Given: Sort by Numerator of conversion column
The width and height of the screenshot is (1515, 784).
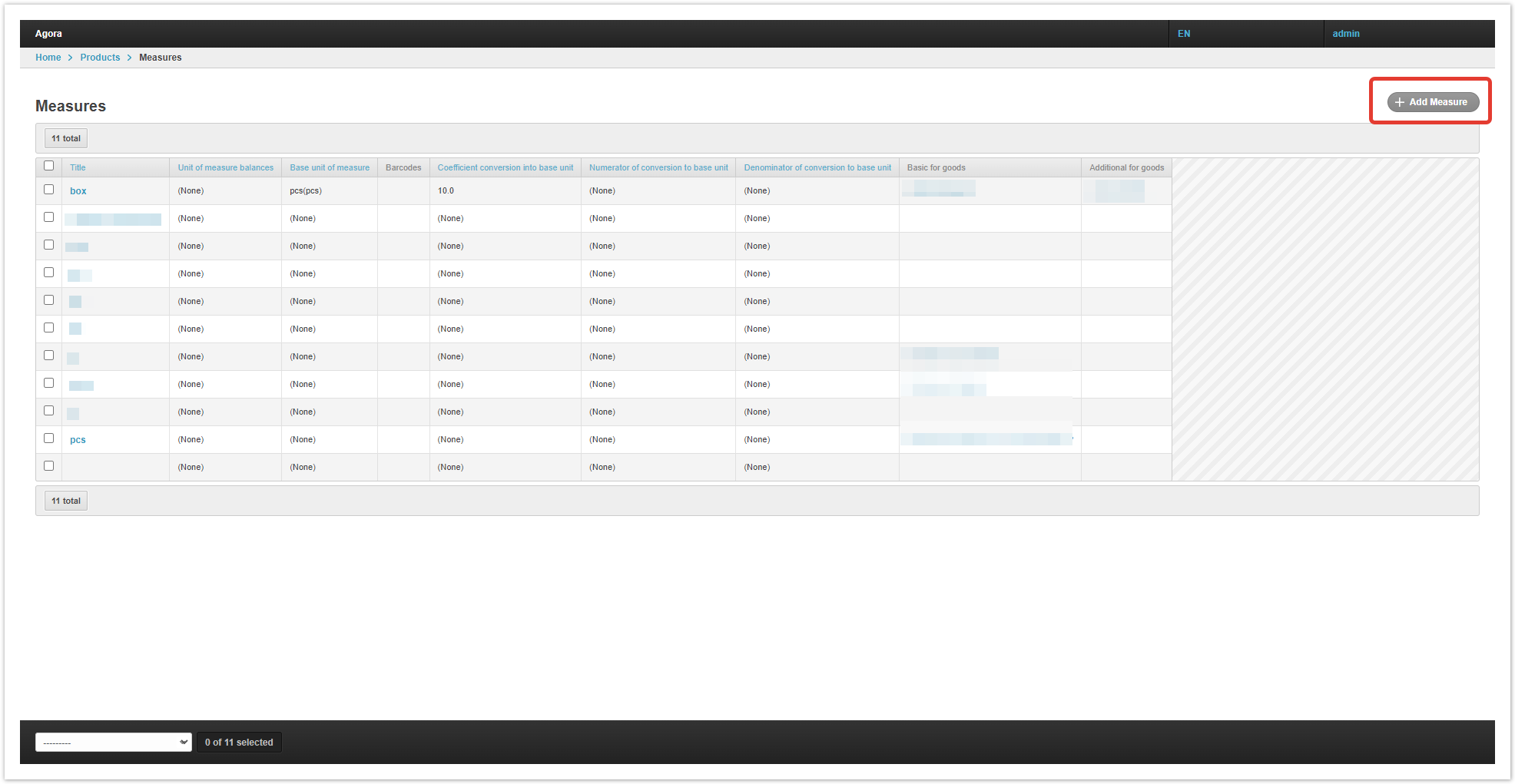Looking at the screenshot, I should coord(658,167).
